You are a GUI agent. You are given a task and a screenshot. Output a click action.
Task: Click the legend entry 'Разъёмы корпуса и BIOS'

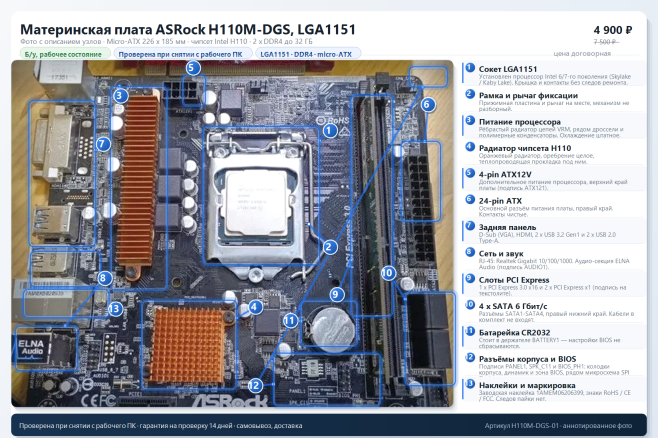click(554, 364)
